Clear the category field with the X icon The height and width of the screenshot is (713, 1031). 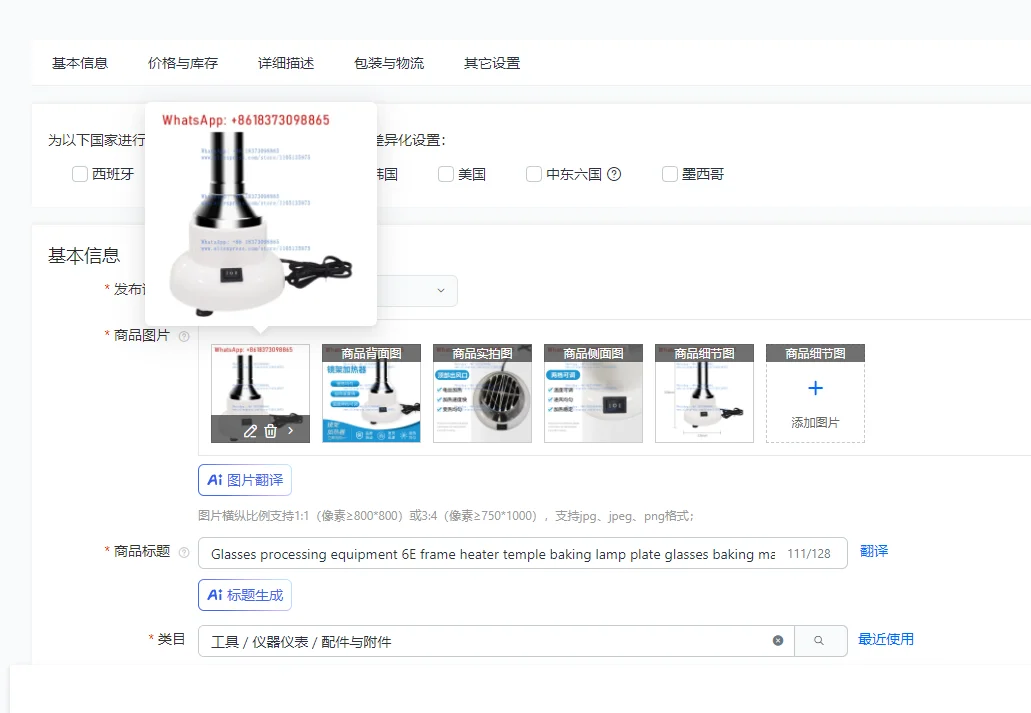pyautogui.click(x=778, y=641)
